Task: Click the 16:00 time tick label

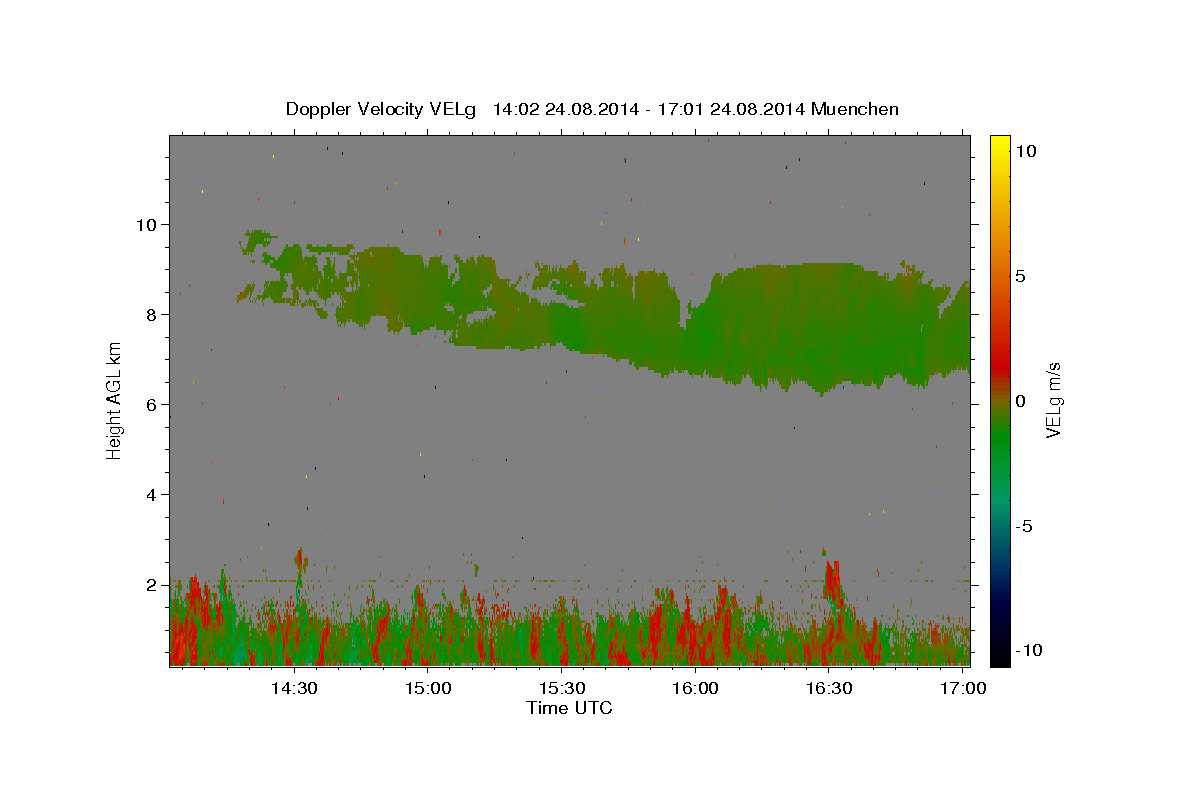Action: [x=696, y=689]
